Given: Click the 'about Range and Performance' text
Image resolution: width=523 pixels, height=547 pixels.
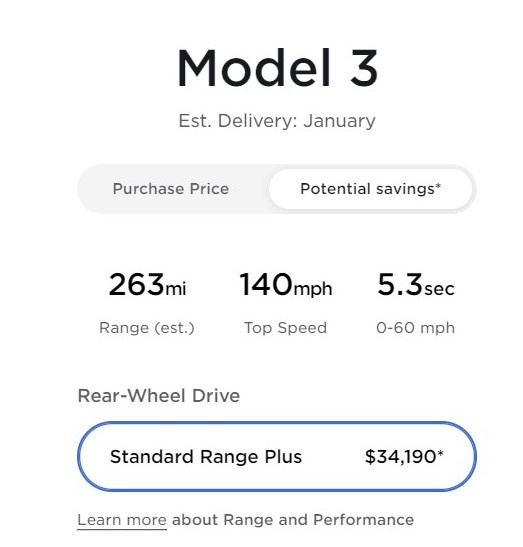Looking at the screenshot, I should (x=293, y=520).
